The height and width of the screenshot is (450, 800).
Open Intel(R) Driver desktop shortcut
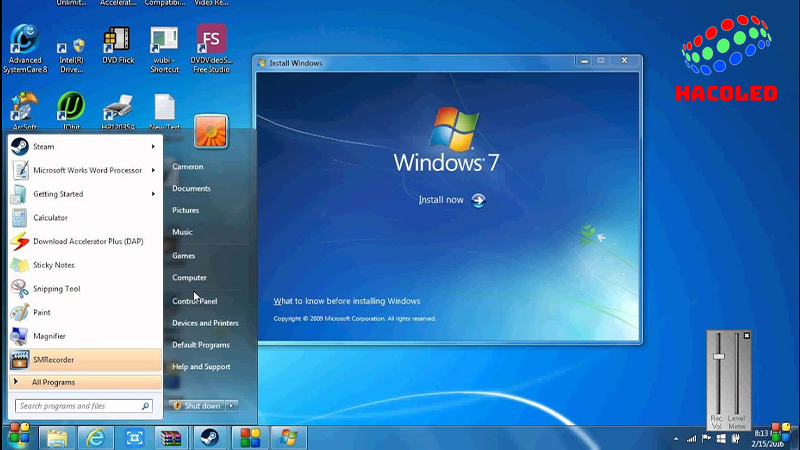click(71, 55)
